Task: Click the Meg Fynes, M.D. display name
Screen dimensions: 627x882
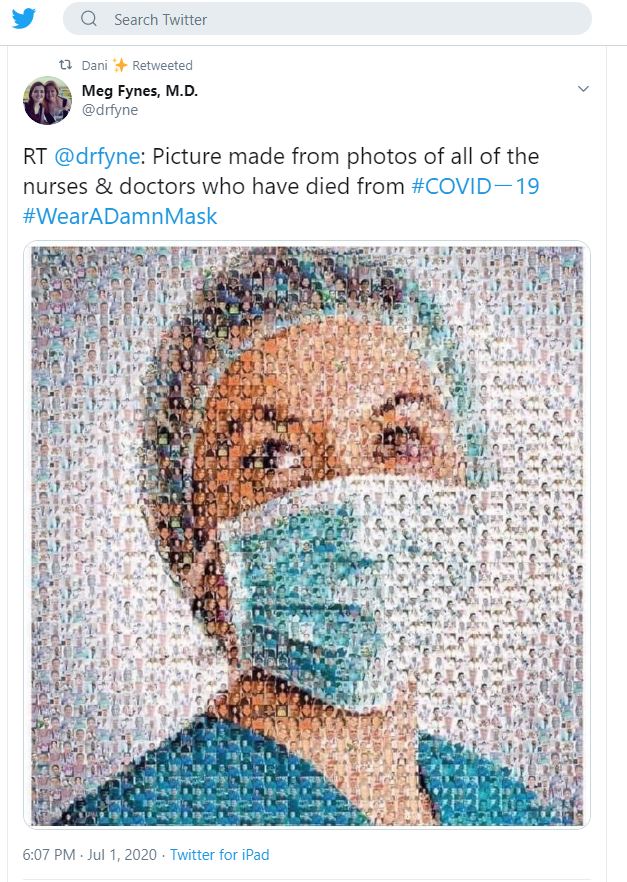Action: tap(140, 91)
